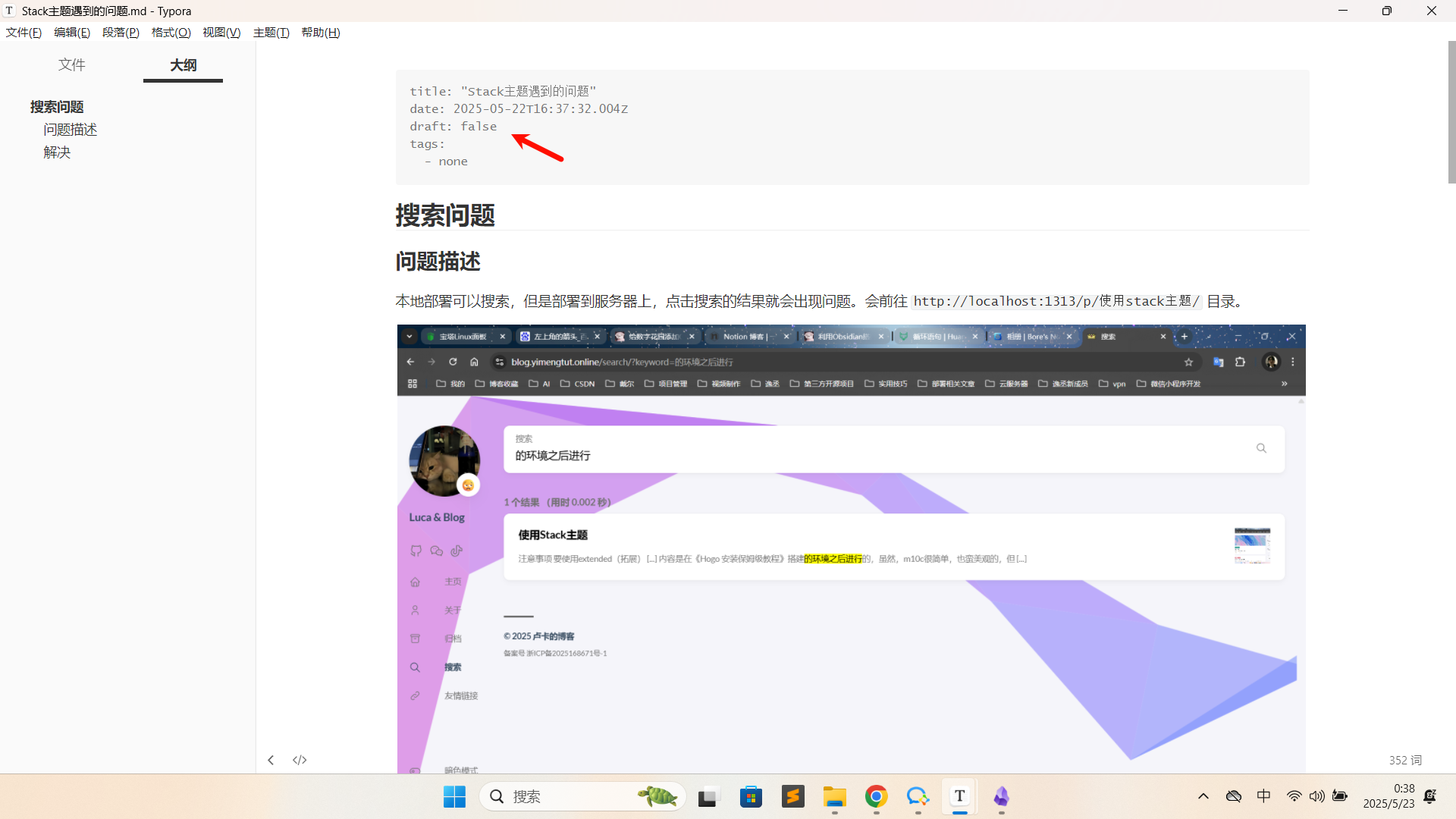This screenshot has height=819, width=1456.
Task: Jump to 搜索问题 in outline
Action: pos(57,107)
